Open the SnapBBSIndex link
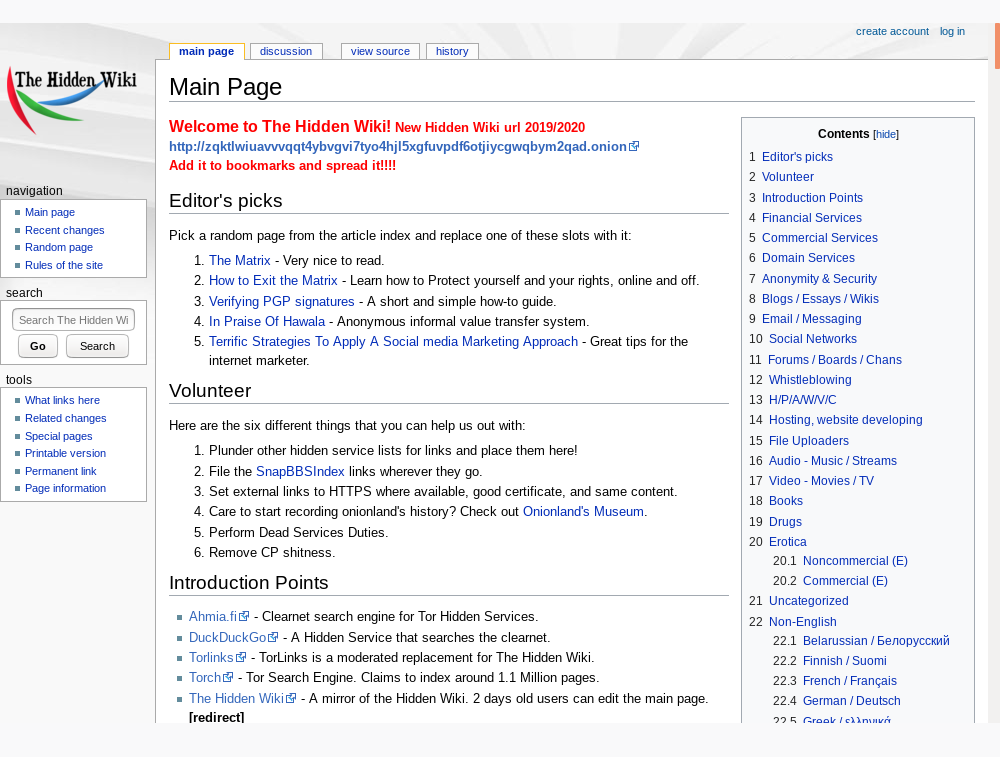Image resolution: width=1000 pixels, height=757 pixels. pos(300,471)
